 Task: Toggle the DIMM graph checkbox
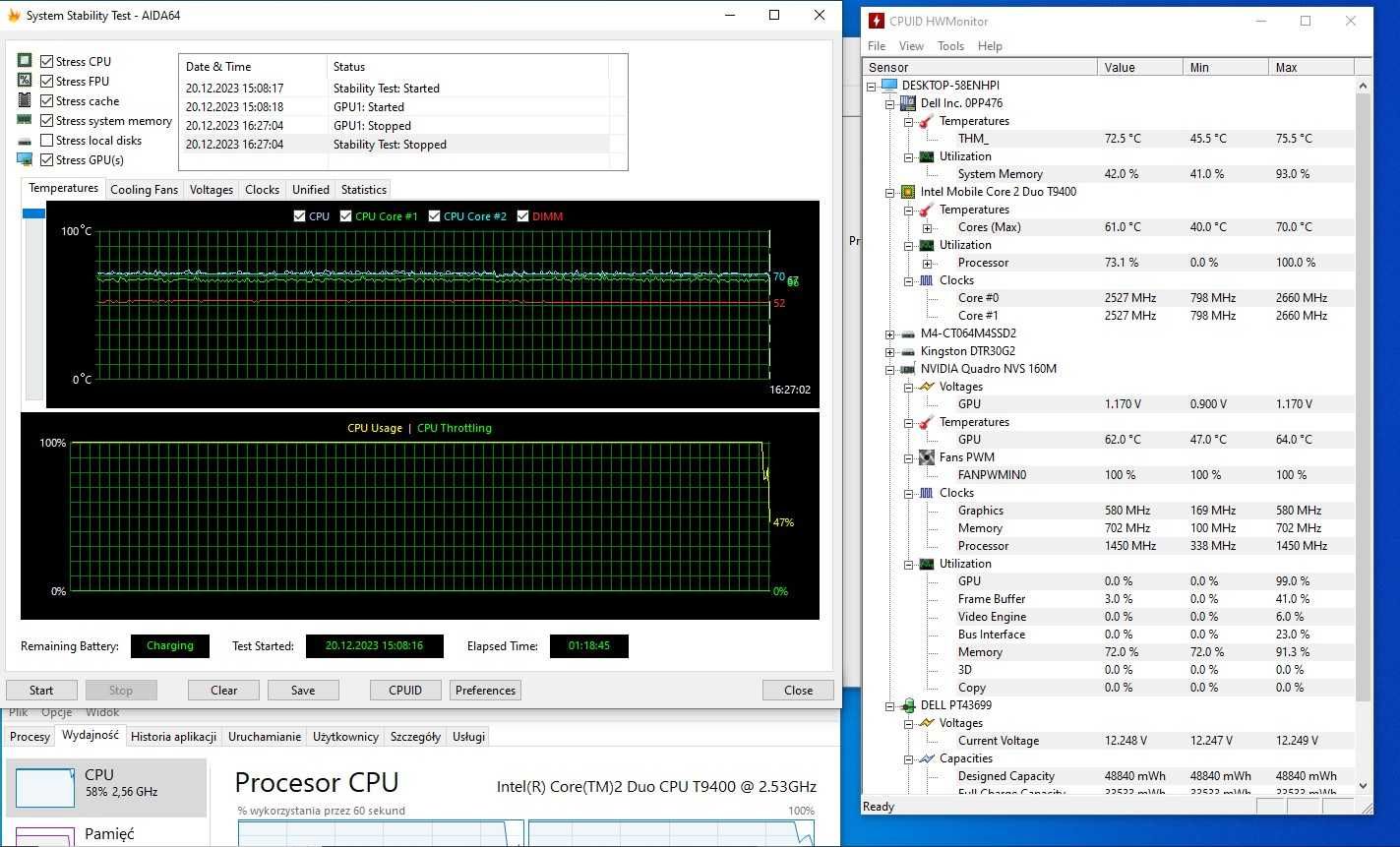pyautogui.click(x=522, y=215)
